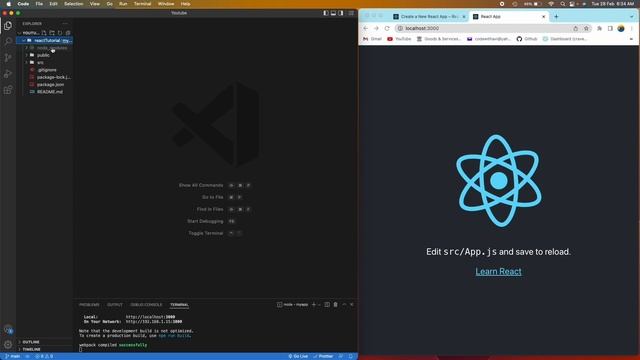Toggle primary sidebar layout icon
This screenshot has width=640, height=360.
tap(326, 13)
